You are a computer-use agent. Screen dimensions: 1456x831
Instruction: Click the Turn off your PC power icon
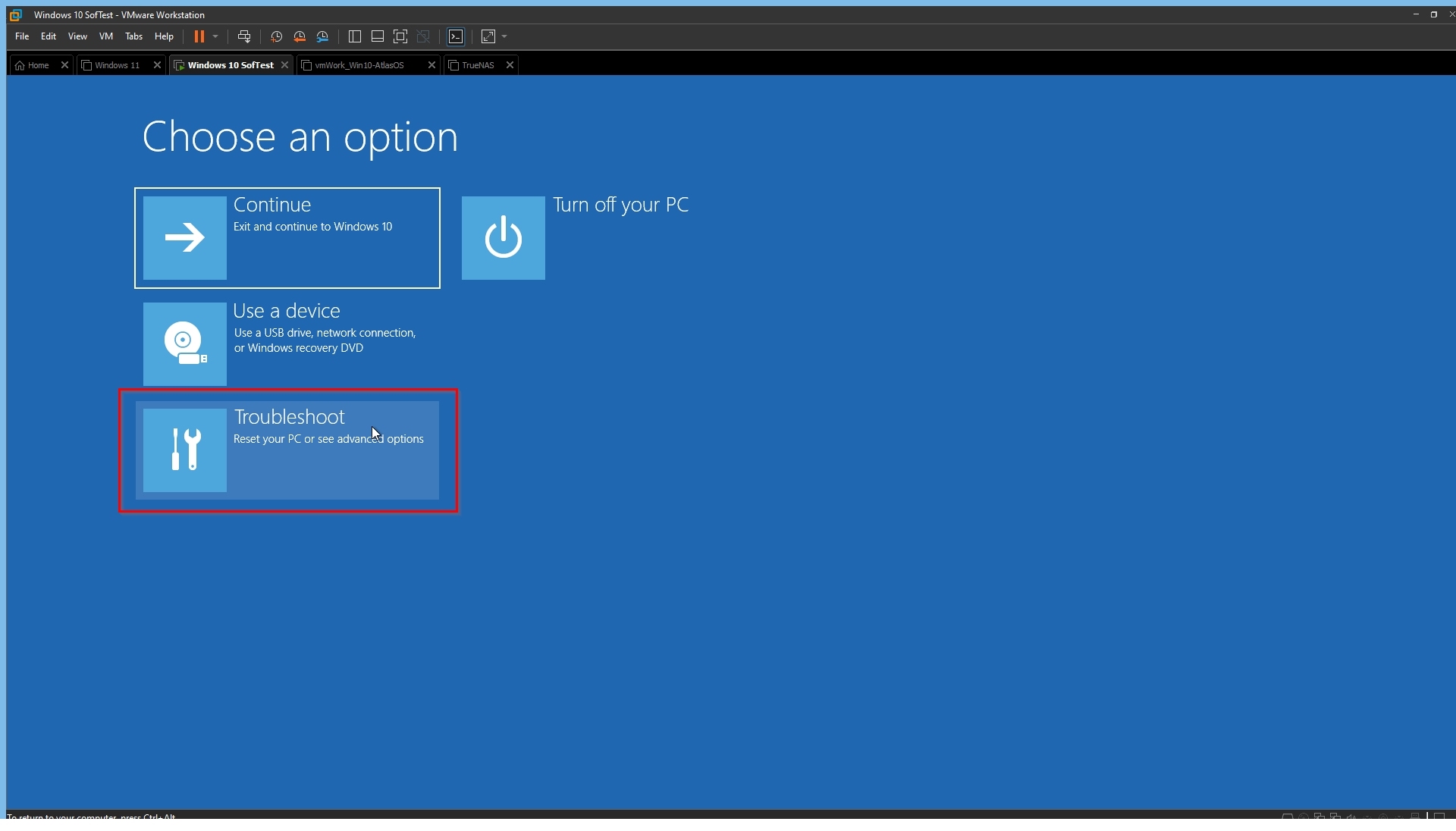(504, 238)
